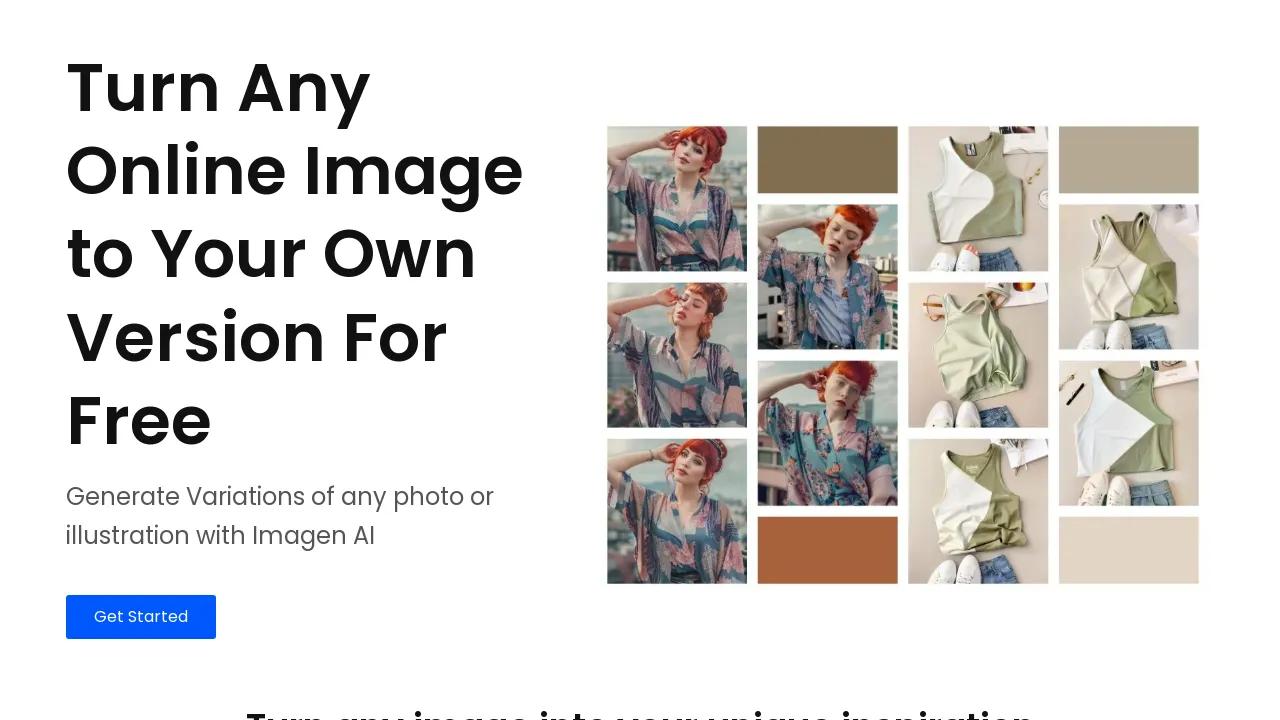Viewport: 1280px width, 720px height.
Task: Select the bottom-left red-haired woman photo
Action: (x=677, y=511)
